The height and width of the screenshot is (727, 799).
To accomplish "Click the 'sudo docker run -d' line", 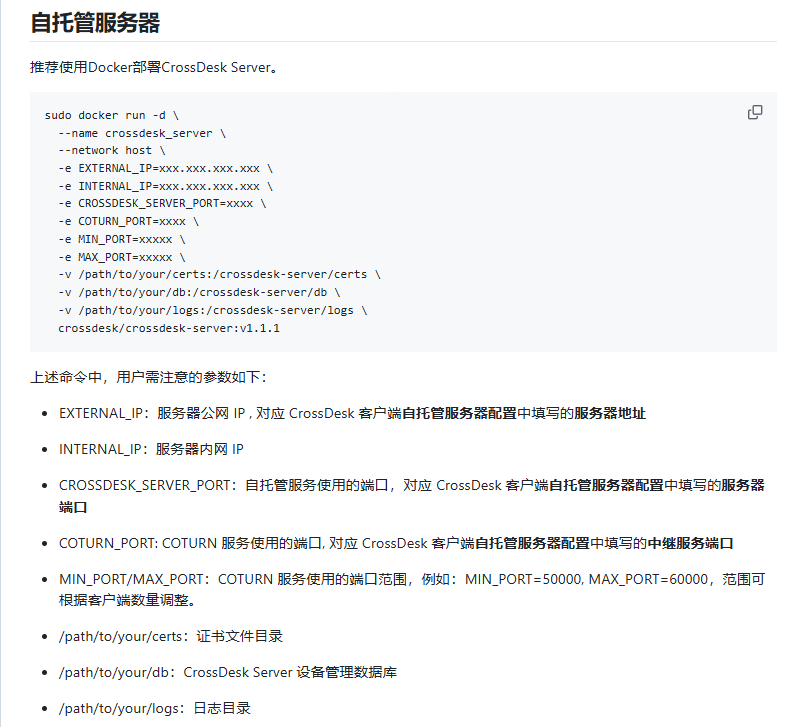I will (112, 116).
